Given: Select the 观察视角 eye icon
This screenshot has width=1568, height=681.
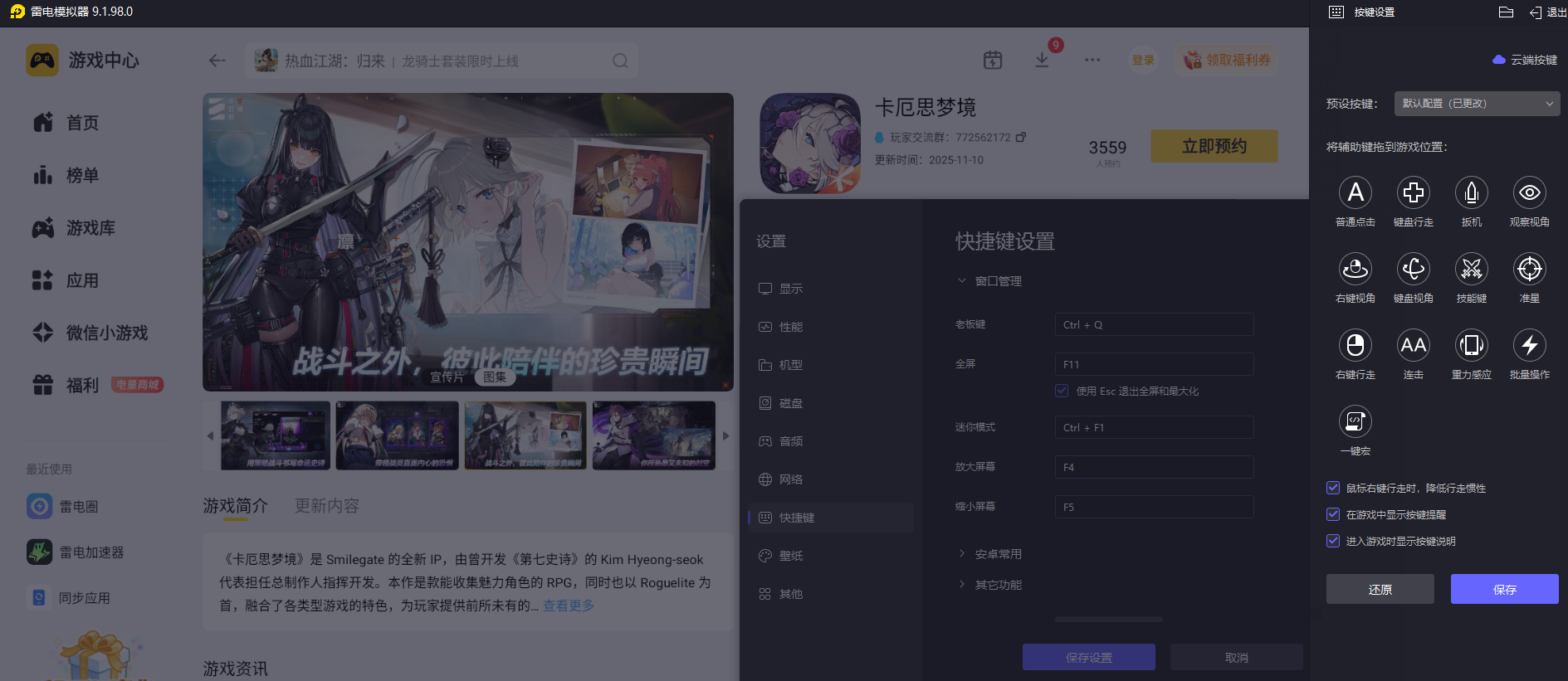Looking at the screenshot, I should coord(1530,192).
